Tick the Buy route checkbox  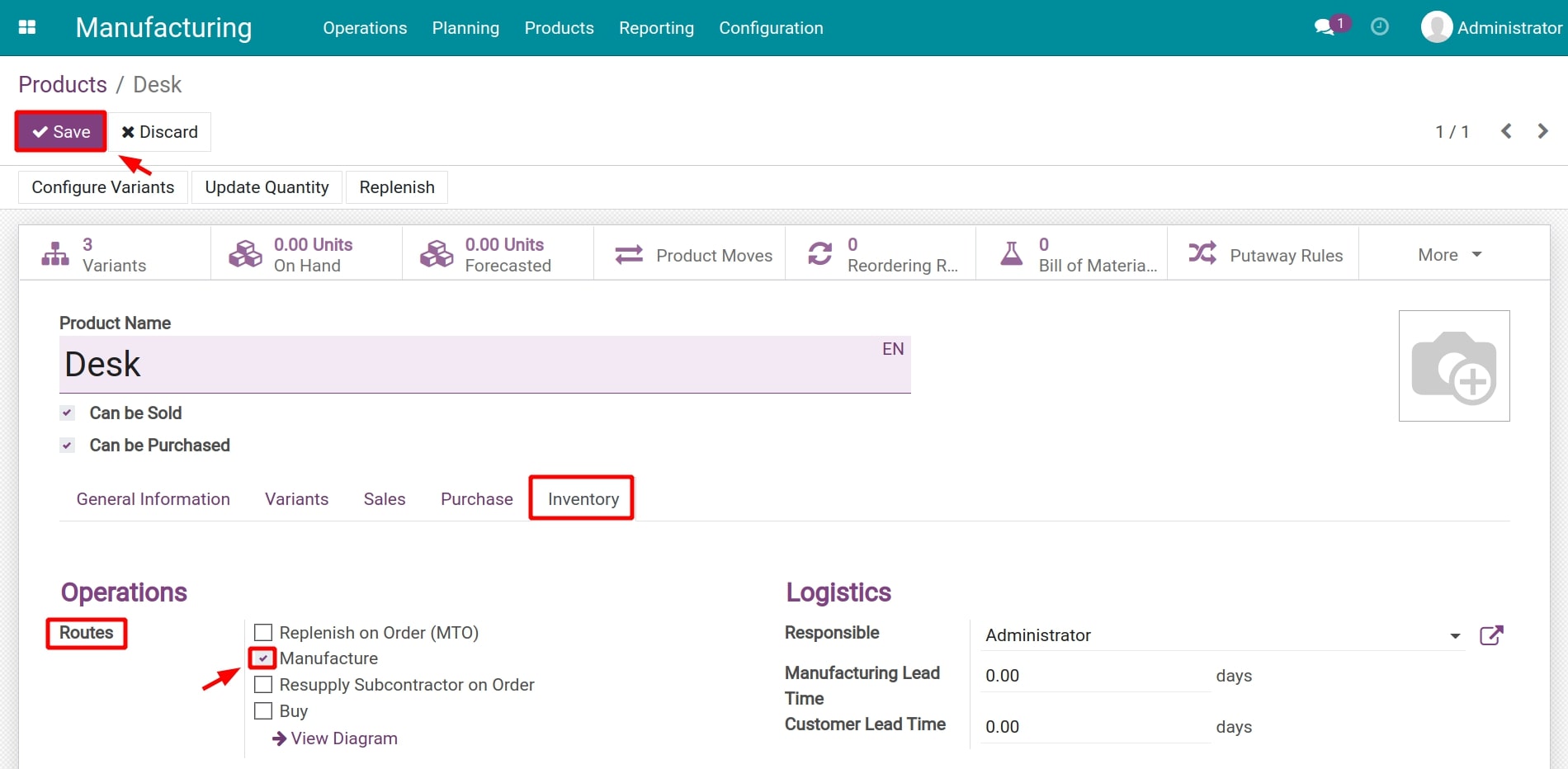tap(263, 711)
